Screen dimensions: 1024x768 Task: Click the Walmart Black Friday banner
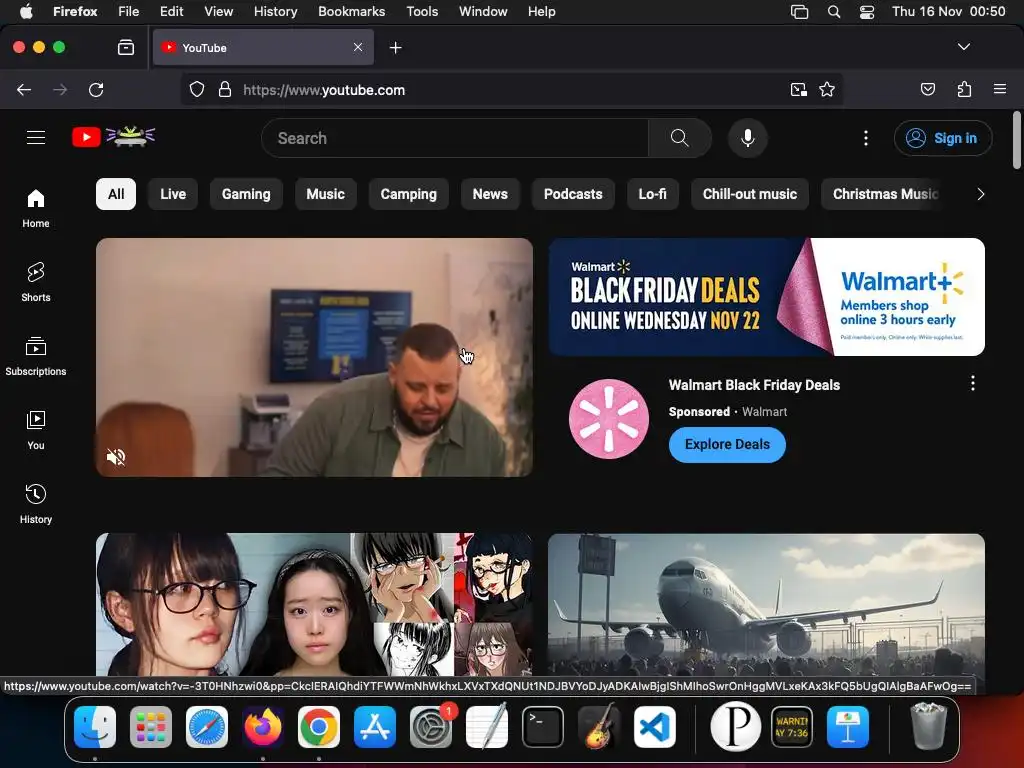pyautogui.click(x=767, y=297)
